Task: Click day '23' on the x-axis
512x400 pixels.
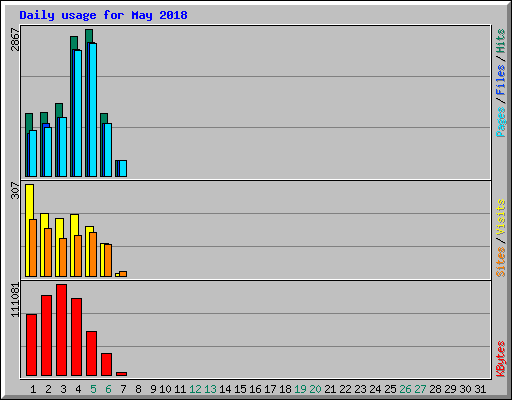Action: coord(360,389)
